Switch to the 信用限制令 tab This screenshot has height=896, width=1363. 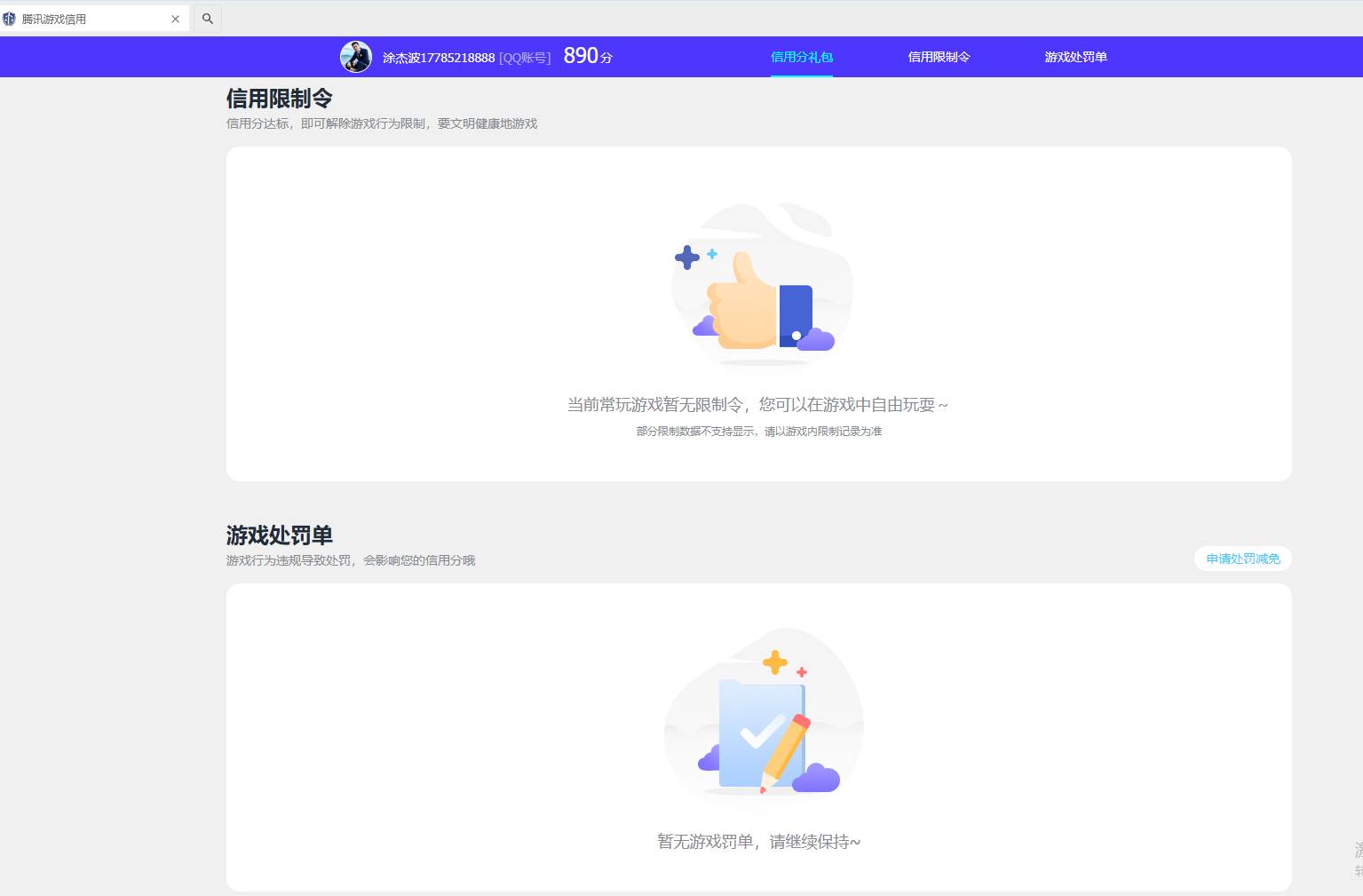[x=939, y=57]
